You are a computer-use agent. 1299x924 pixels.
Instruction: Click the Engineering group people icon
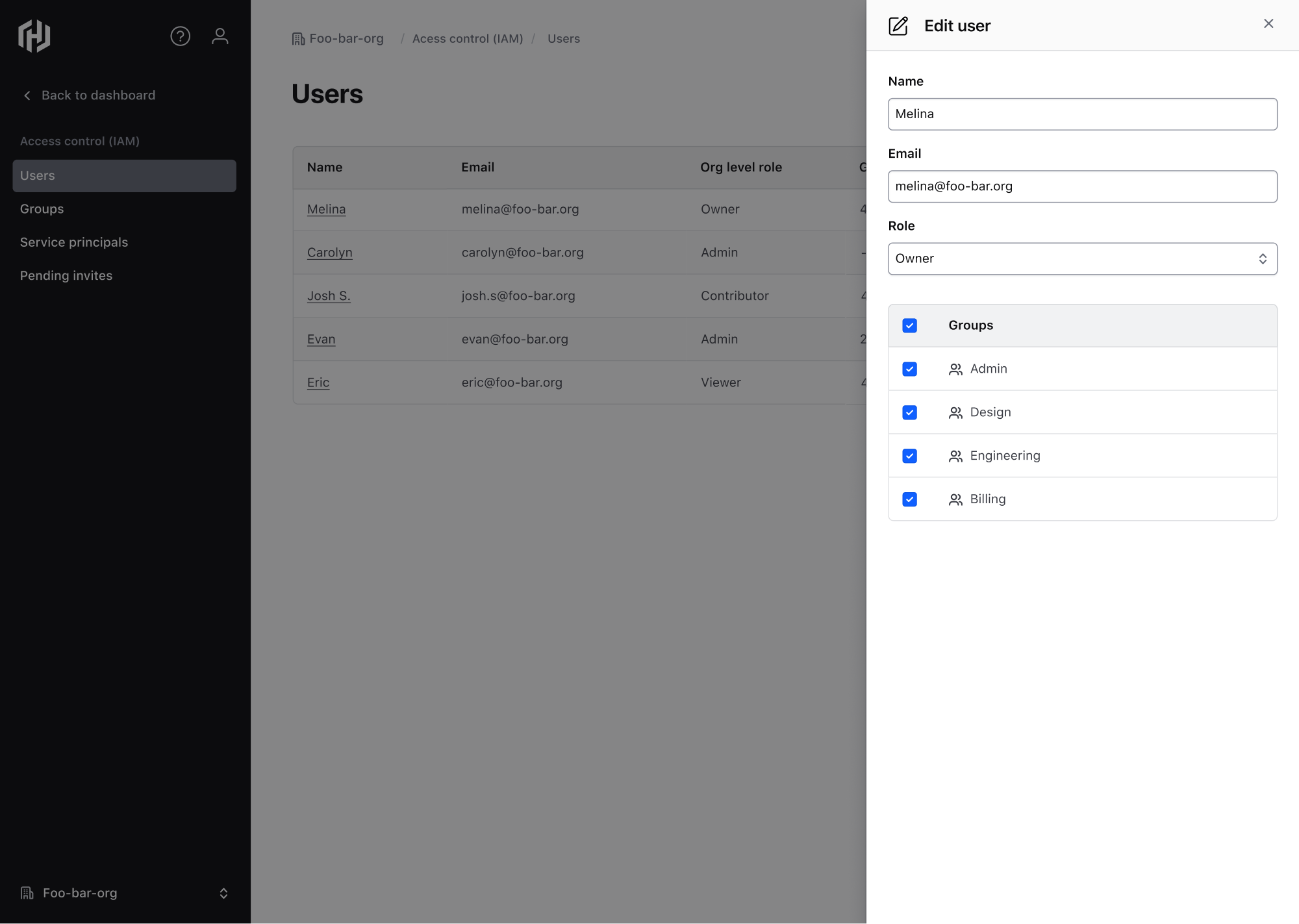point(955,456)
